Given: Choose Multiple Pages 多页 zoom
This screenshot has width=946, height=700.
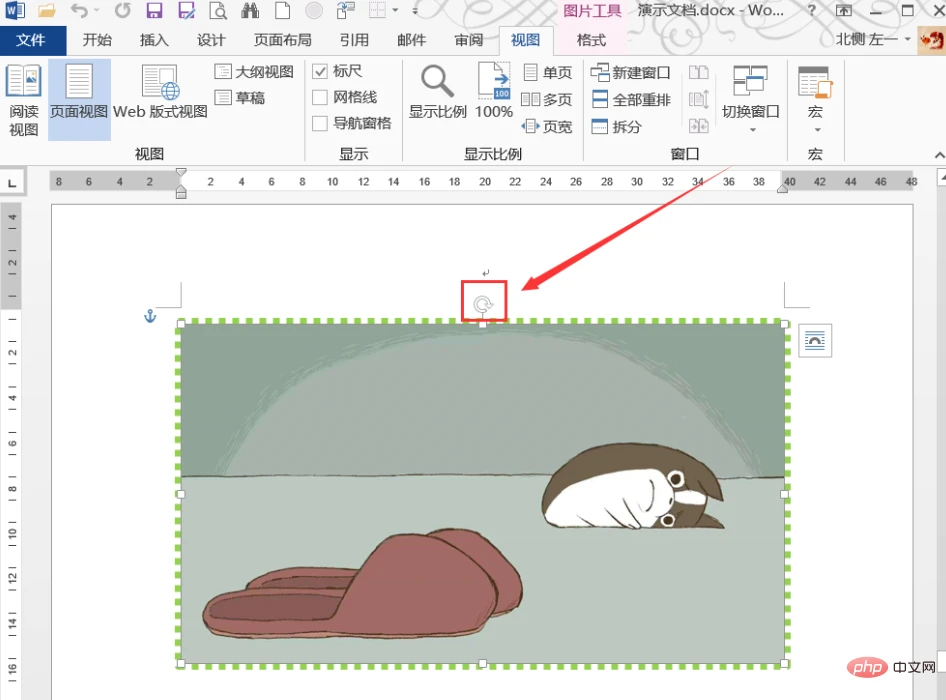Looking at the screenshot, I should (x=546, y=99).
